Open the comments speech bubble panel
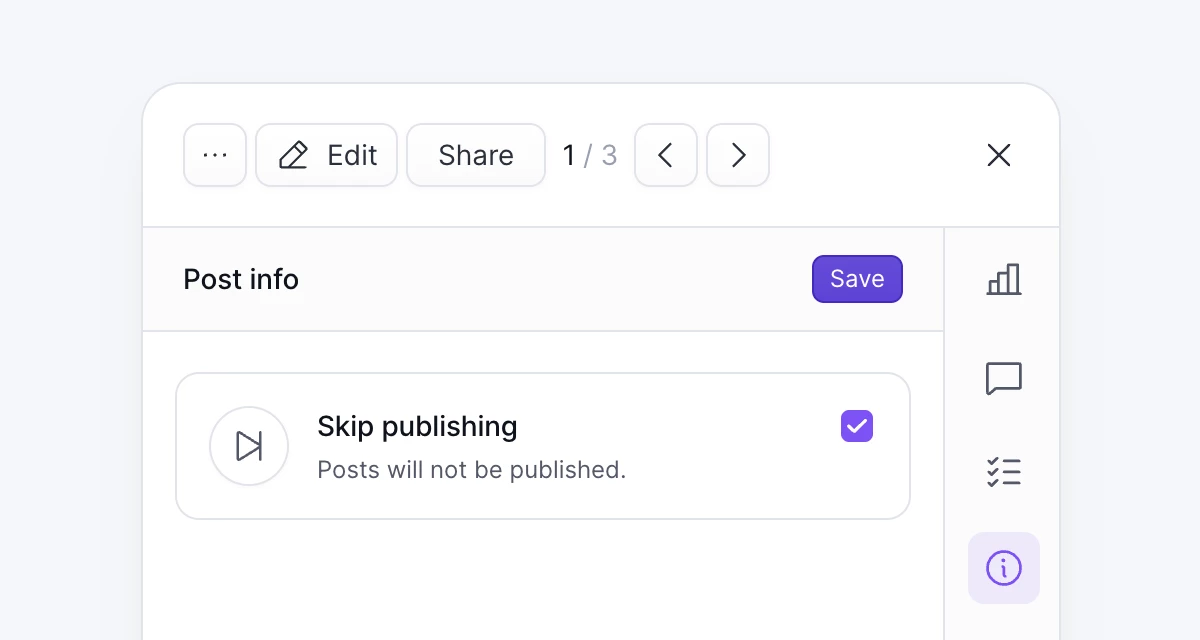1200x640 pixels. (1003, 379)
